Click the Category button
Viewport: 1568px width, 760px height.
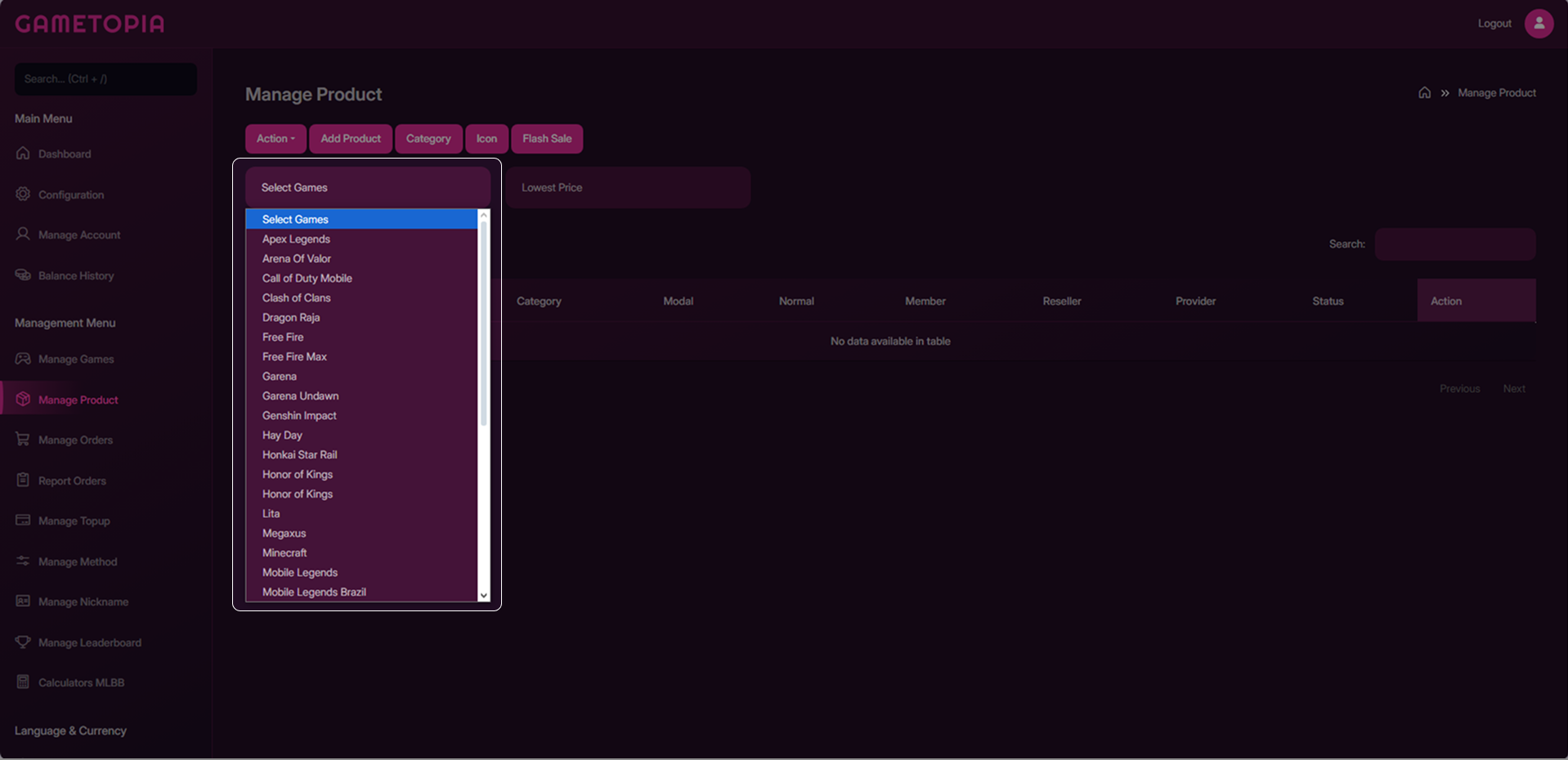(428, 139)
